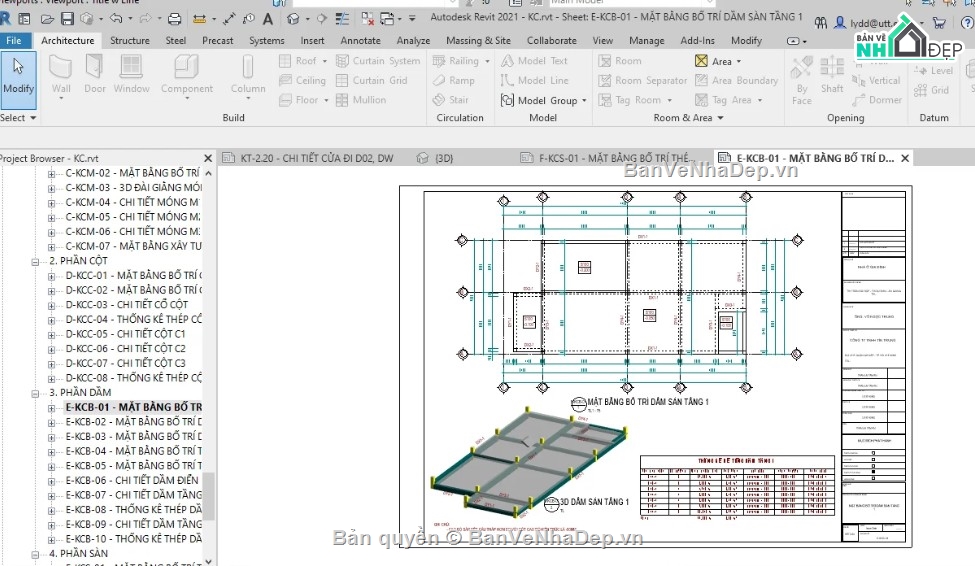Viewport: 975px width, 566px height.
Task: Select the Ceiling tool
Action: 302,80
